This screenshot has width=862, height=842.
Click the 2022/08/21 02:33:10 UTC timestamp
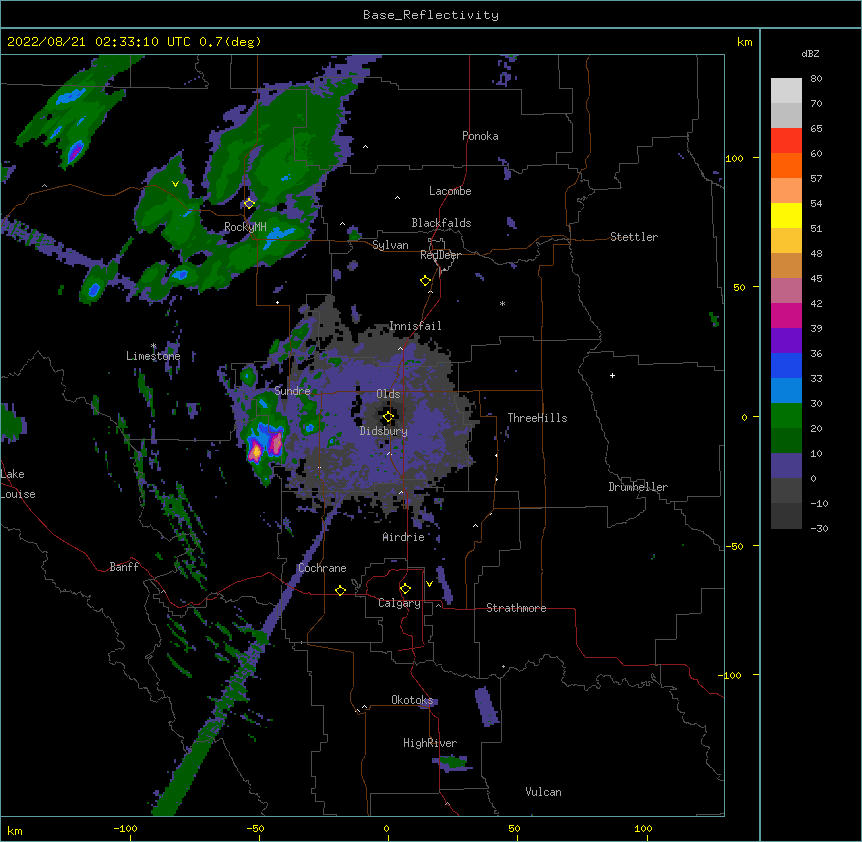click(99, 42)
